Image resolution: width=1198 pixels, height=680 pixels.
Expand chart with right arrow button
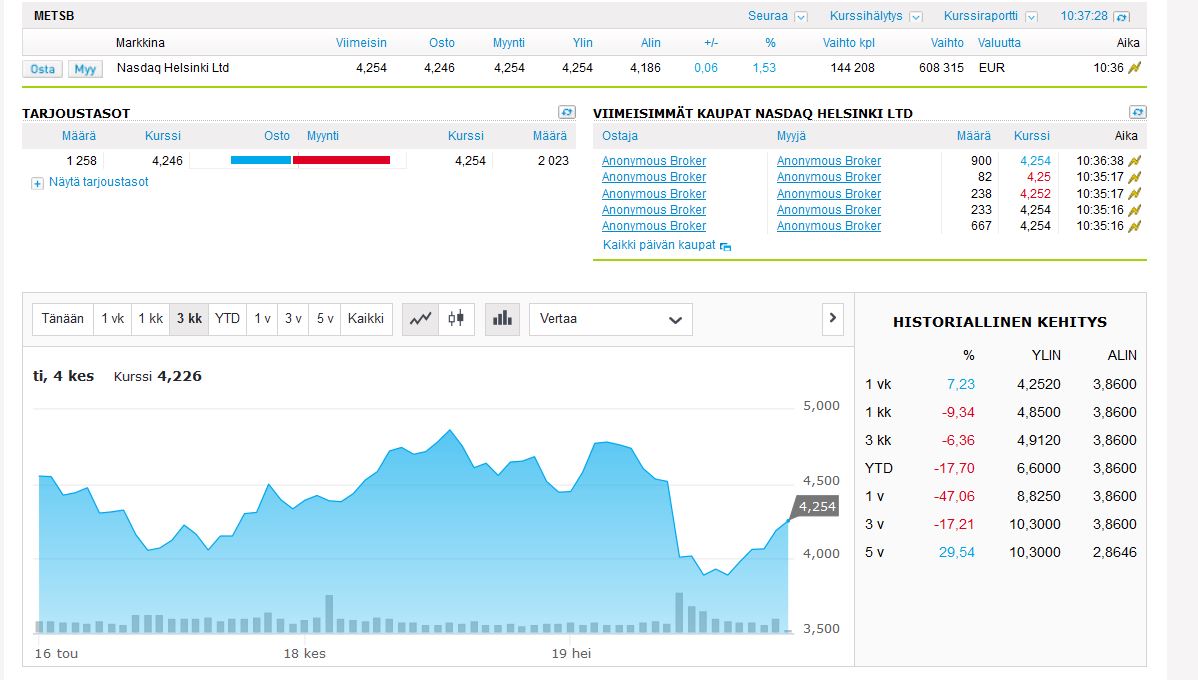[x=833, y=319]
